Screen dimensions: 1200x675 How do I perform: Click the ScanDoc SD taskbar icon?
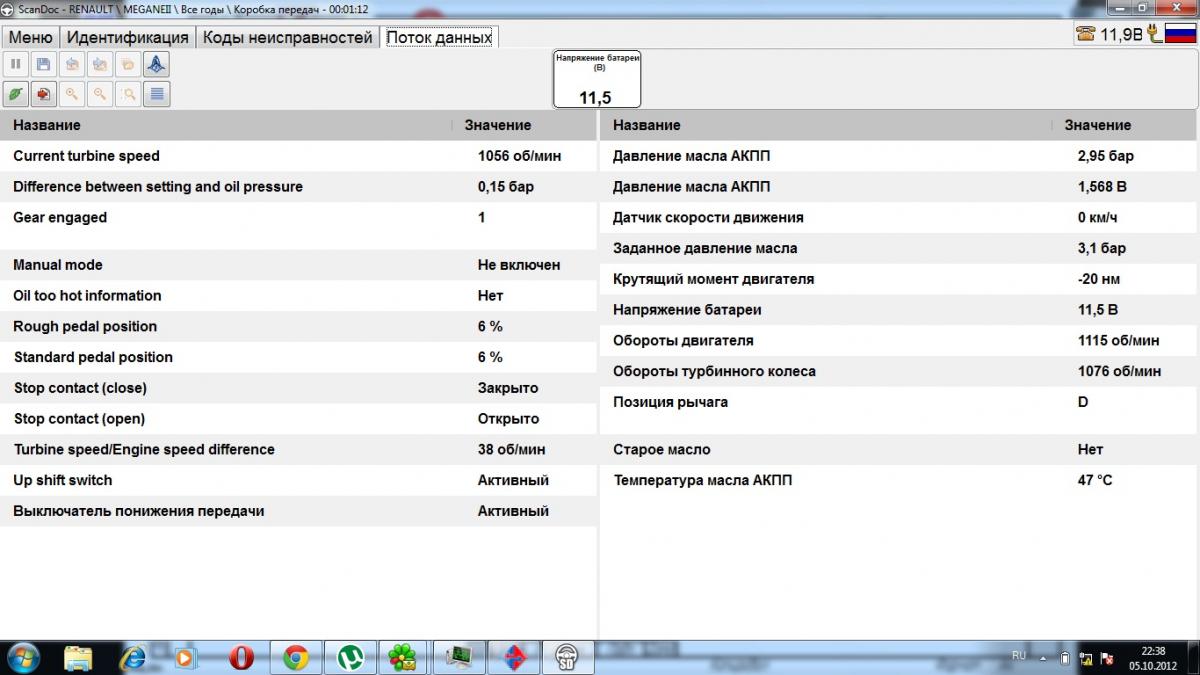(x=567, y=657)
